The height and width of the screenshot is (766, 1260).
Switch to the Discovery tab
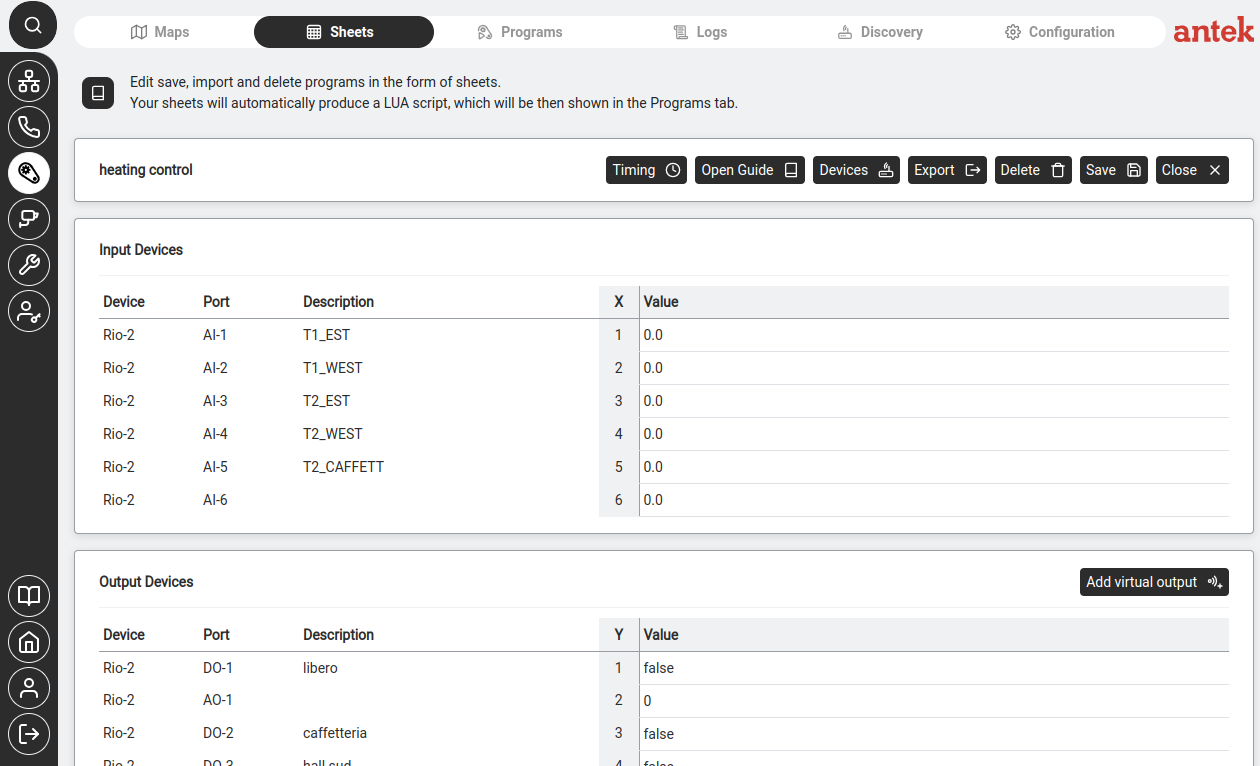pyautogui.click(x=880, y=32)
